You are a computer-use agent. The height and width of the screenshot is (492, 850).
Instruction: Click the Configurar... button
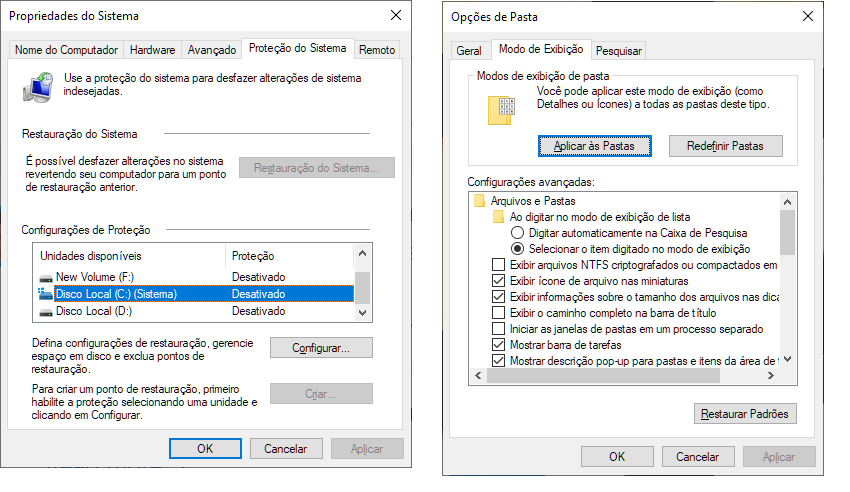[x=321, y=348]
